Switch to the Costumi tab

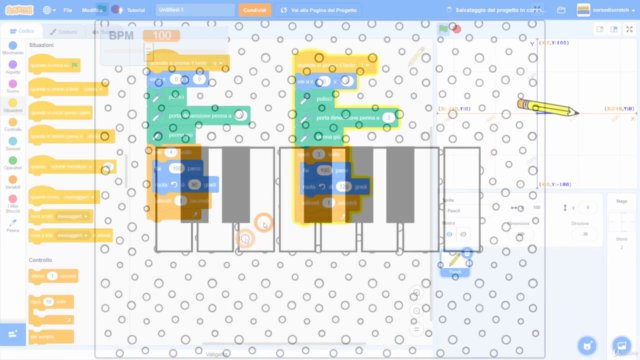pos(63,31)
